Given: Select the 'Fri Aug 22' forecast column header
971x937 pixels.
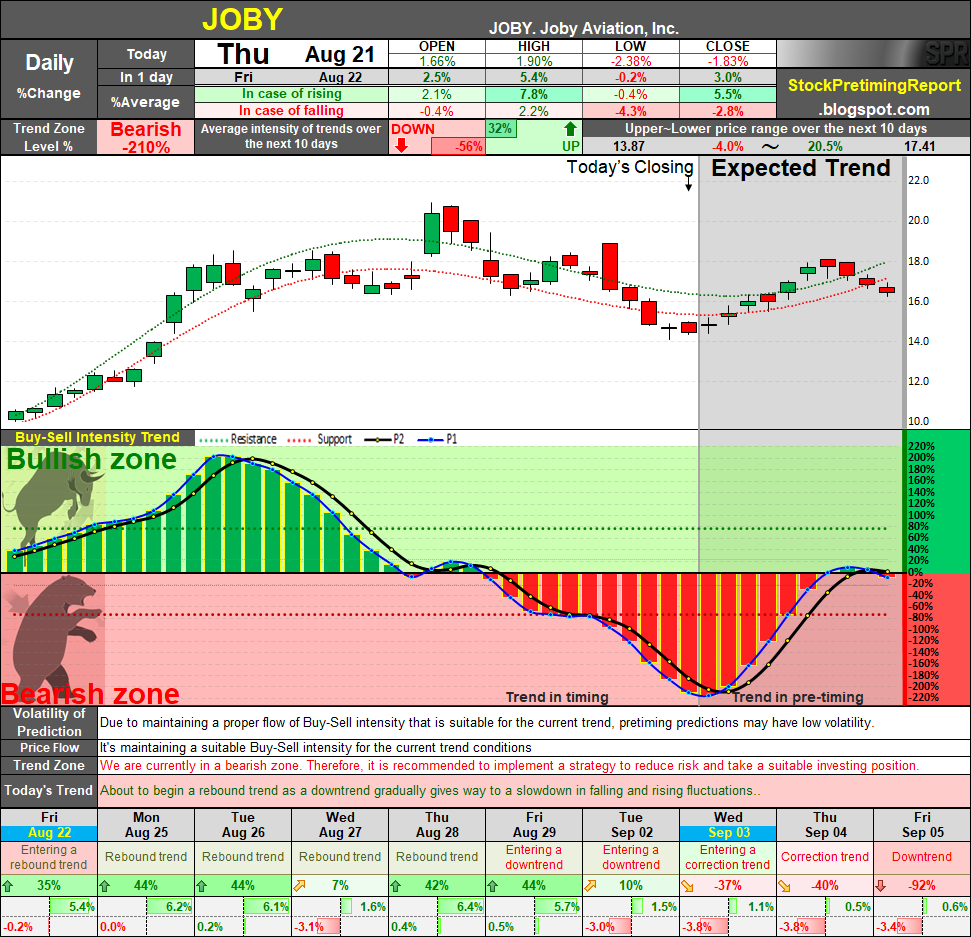Looking at the screenshot, I should tap(49, 825).
